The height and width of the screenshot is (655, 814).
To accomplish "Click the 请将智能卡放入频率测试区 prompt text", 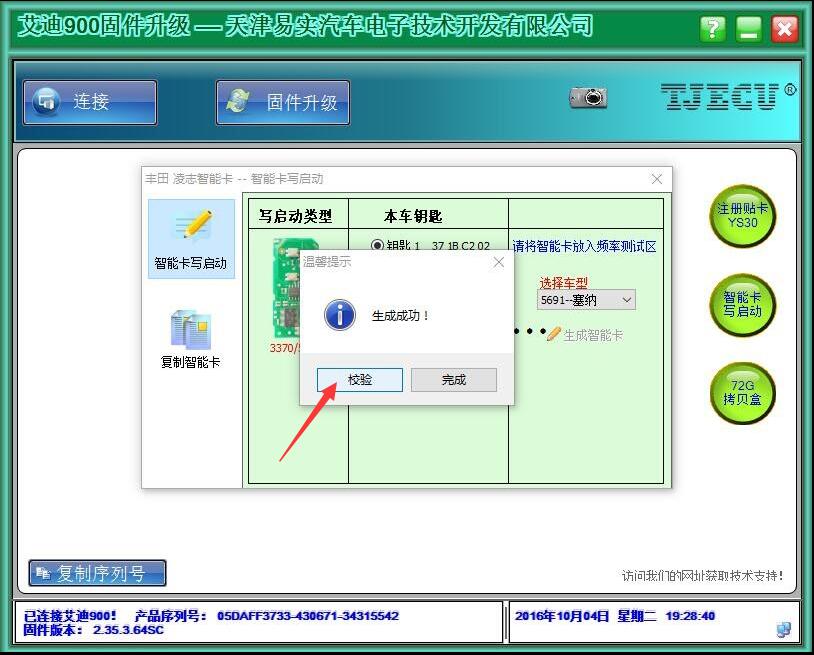I will pos(585,247).
